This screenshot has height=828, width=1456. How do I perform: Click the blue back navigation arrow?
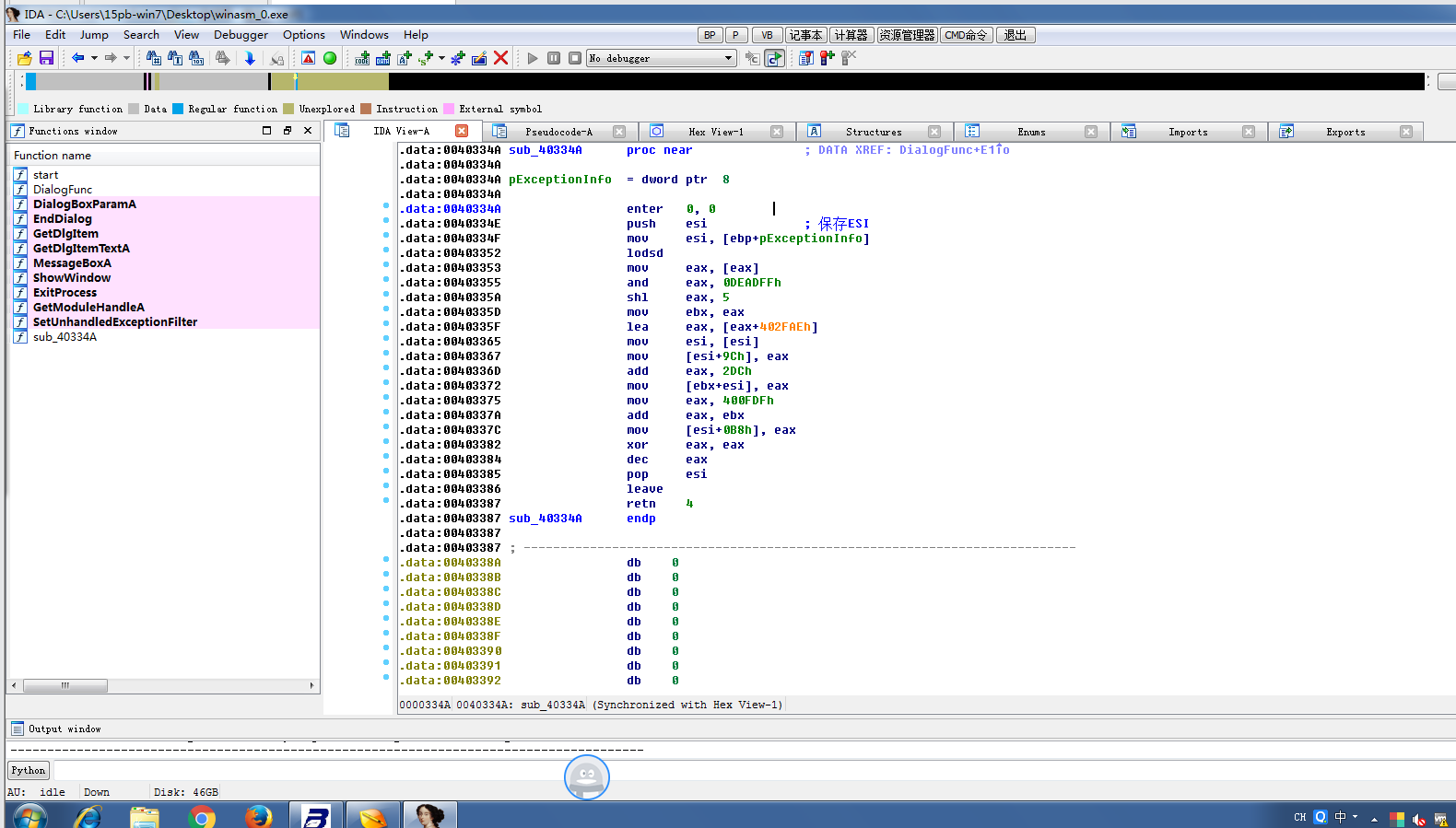click(78, 58)
